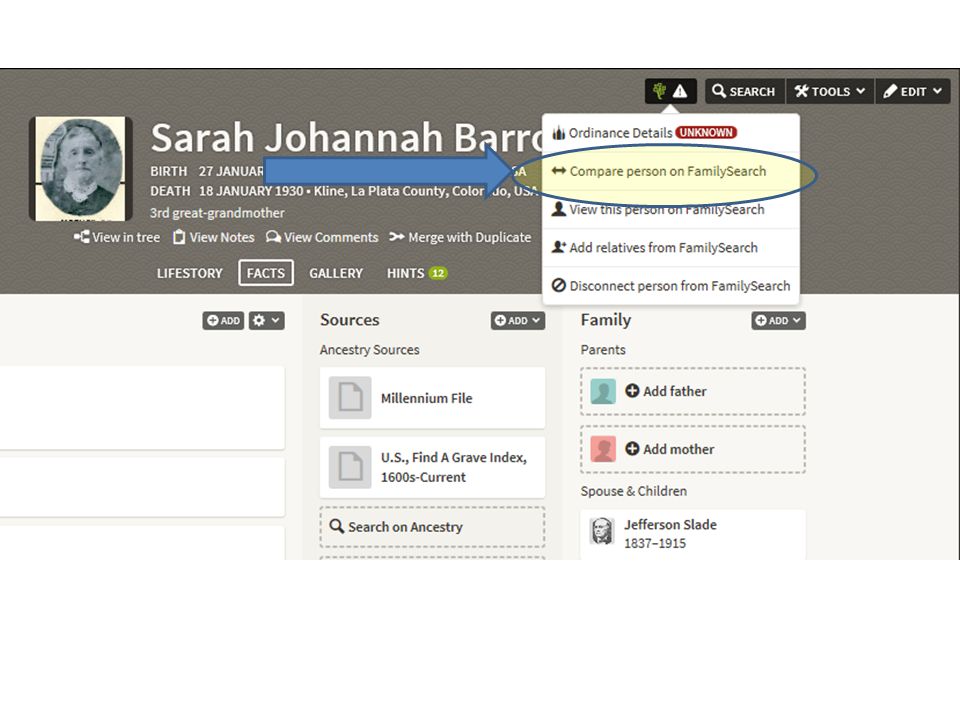Image resolution: width=960 pixels, height=720 pixels.
Task: Open the Millennium File source
Action: (x=432, y=398)
